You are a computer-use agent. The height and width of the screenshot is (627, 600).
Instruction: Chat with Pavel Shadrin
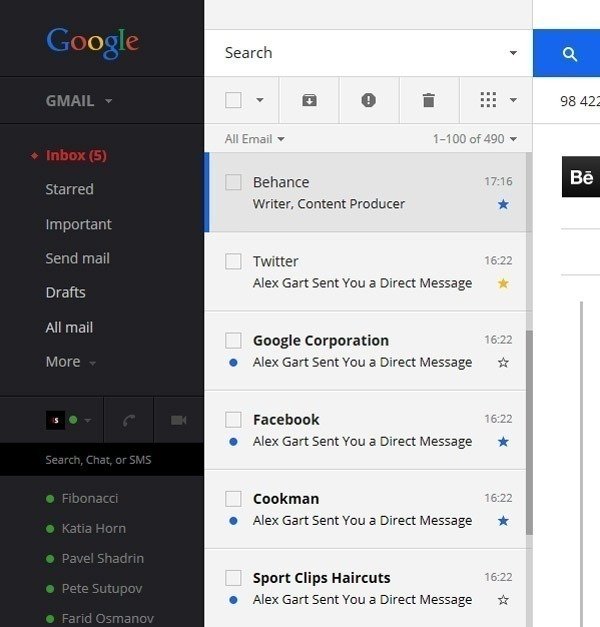pyautogui.click(x=102, y=559)
